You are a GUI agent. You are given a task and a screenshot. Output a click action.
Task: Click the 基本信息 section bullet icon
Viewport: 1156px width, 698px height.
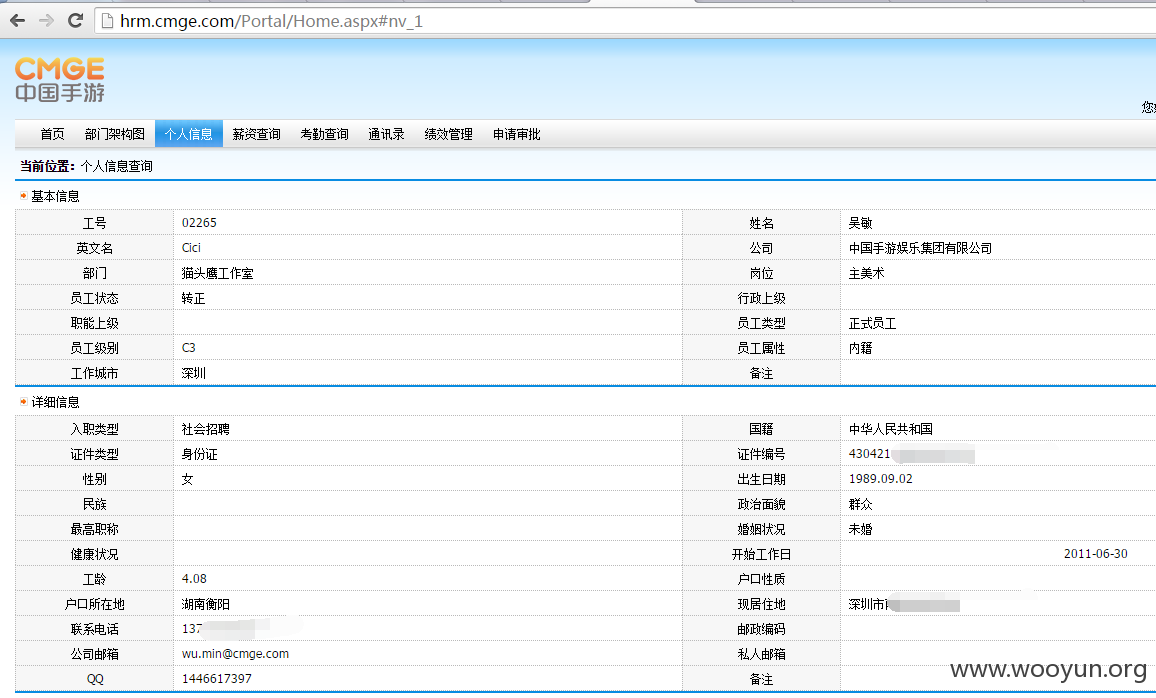[24, 195]
